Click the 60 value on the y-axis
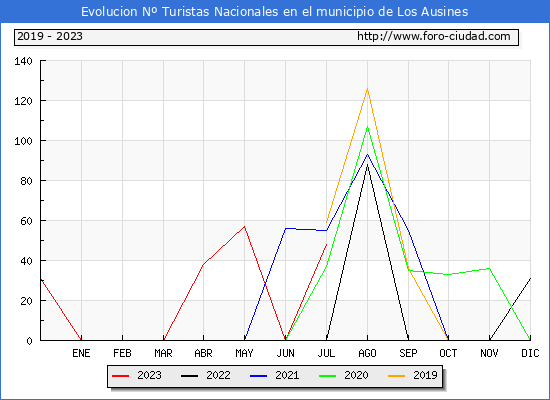The image size is (550, 400). 26,221
